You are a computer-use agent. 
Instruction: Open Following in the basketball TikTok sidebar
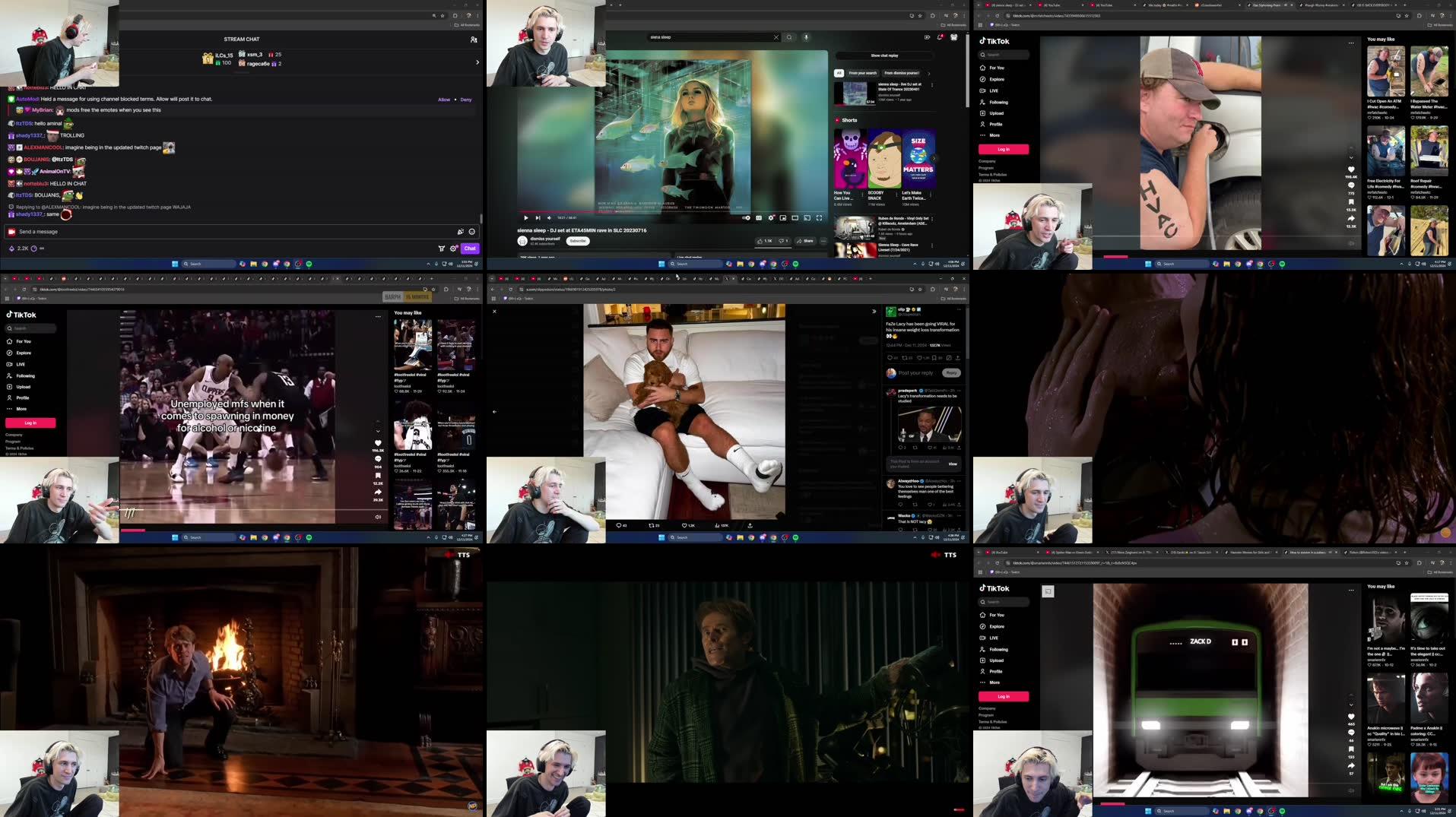click(x=21, y=375)
